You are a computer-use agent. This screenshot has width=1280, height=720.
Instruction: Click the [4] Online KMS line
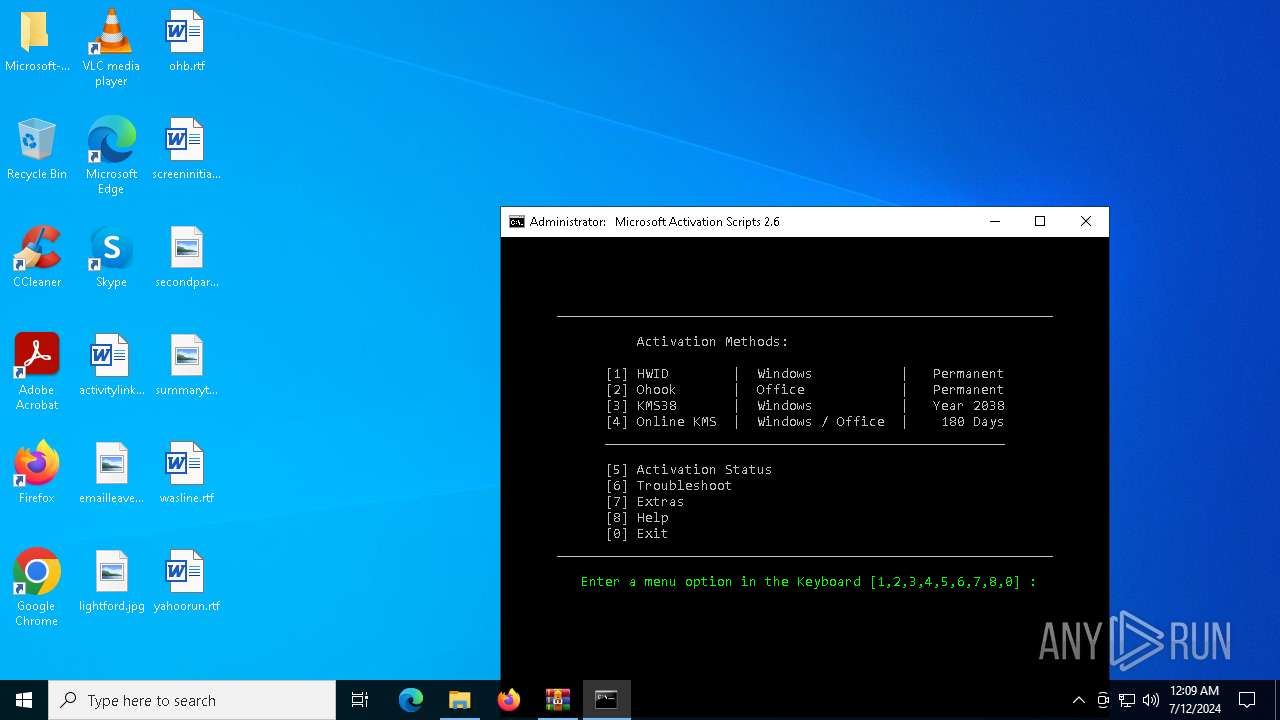805,422
